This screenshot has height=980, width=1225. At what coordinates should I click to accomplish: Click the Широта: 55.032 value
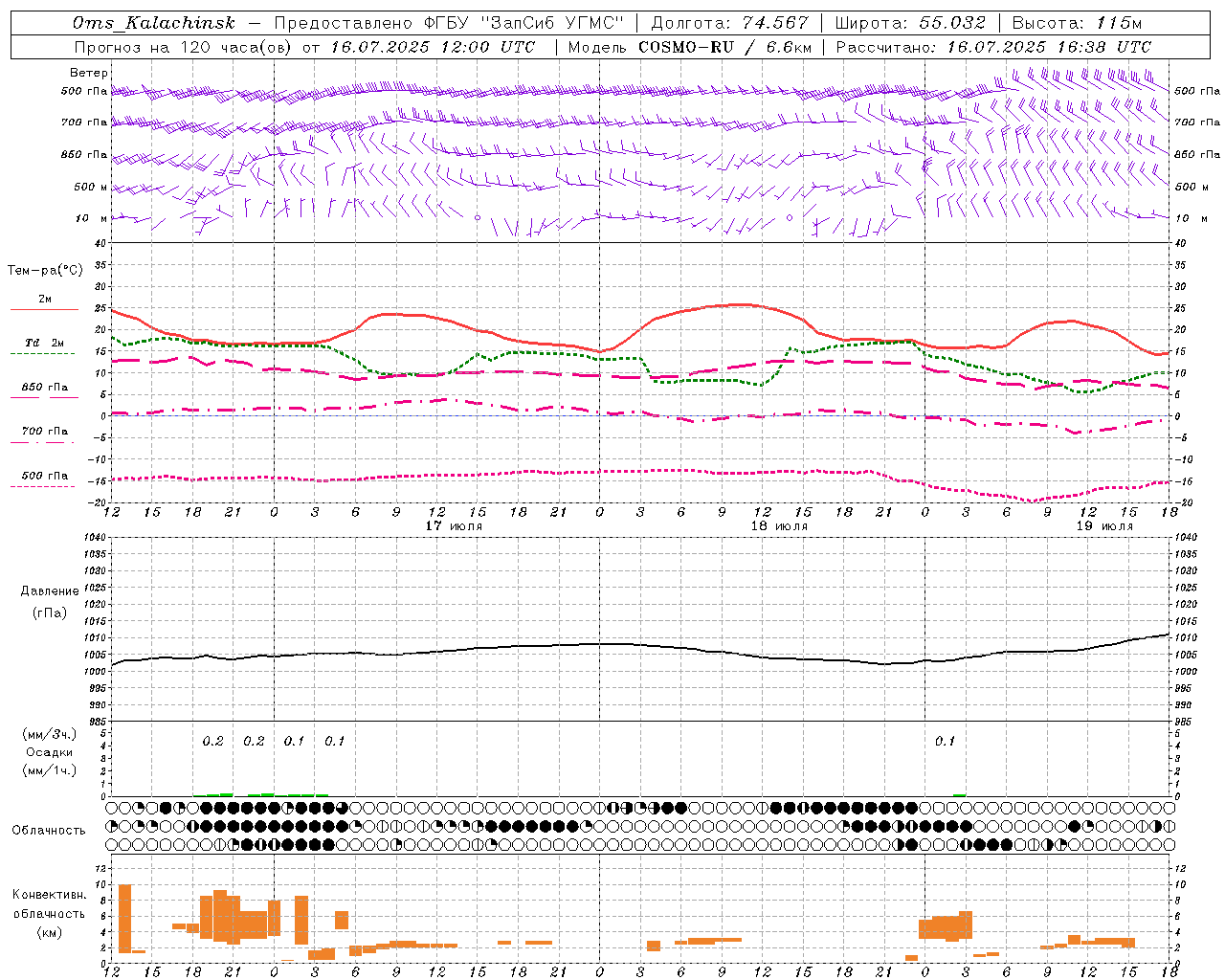[x=910, y=24]
